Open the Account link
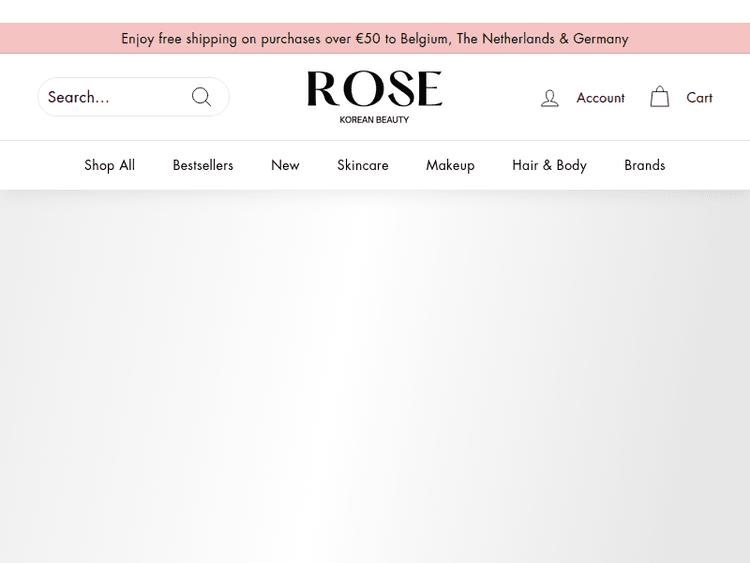750x563 pixels. (x=600, y=98)
